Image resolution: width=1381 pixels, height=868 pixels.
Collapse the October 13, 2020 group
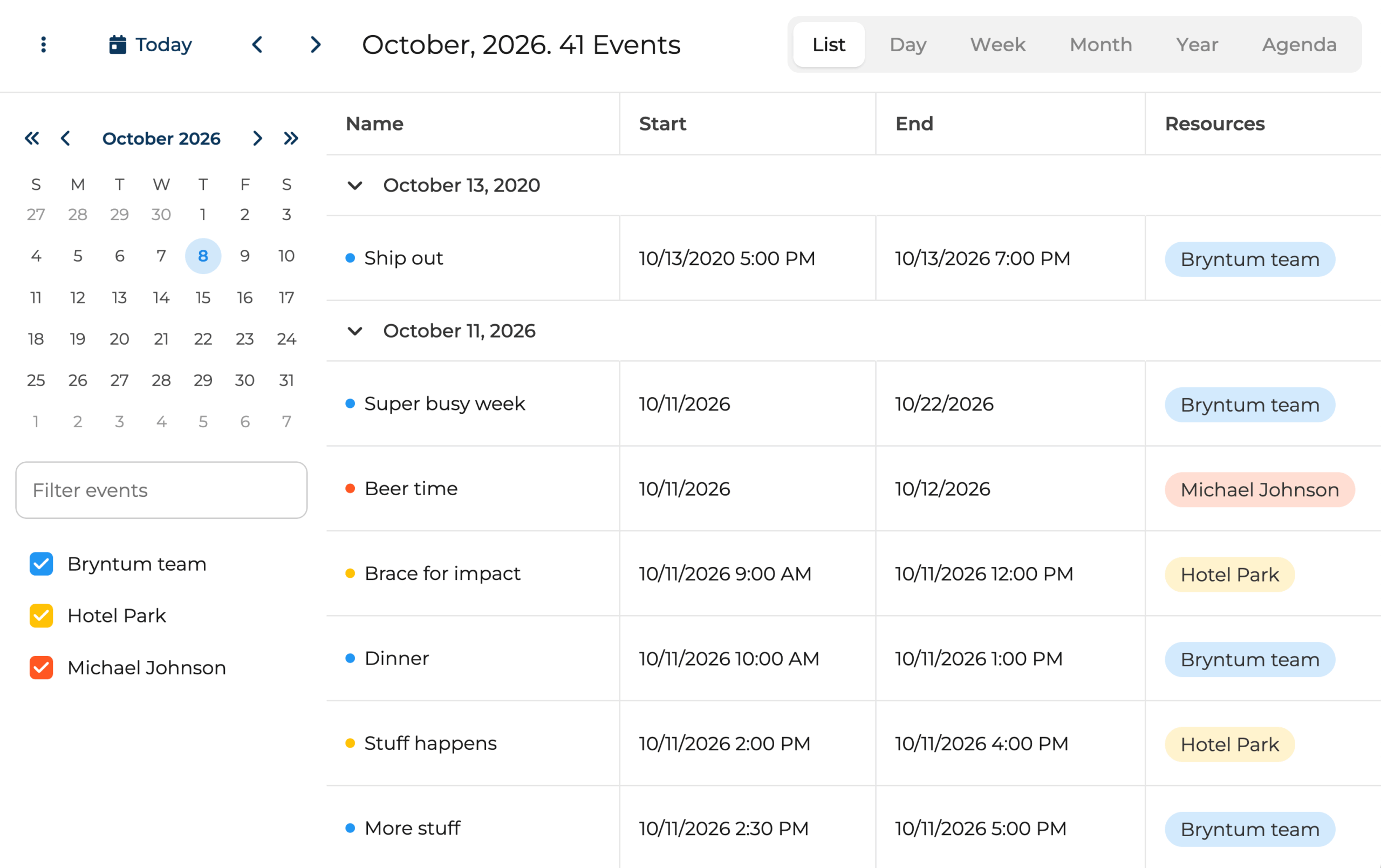point(355,185)
